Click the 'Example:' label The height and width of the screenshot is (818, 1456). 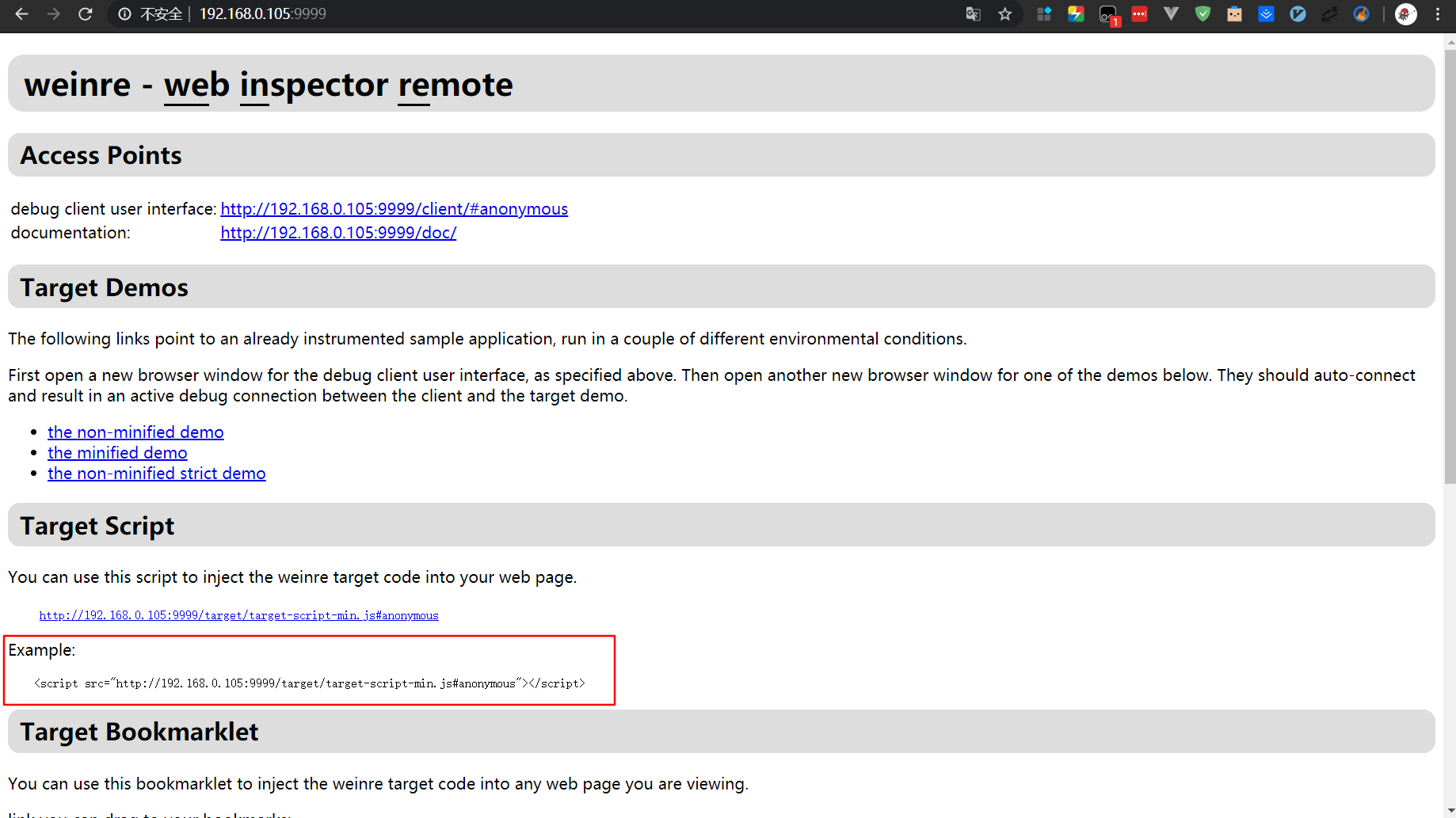click(x=42, y=650)
